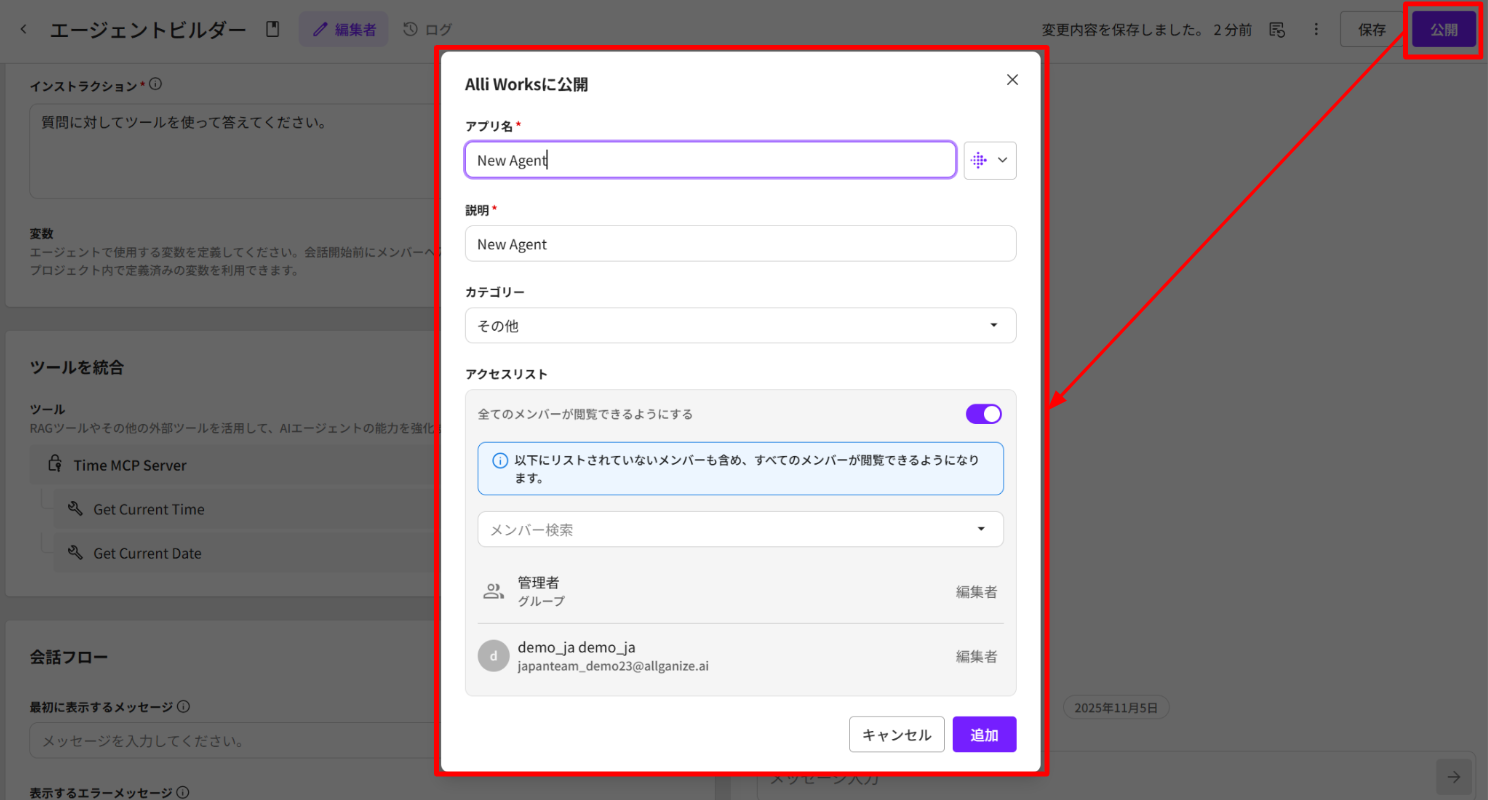Click the send arrow in the message box

(x=1453, y=777)
